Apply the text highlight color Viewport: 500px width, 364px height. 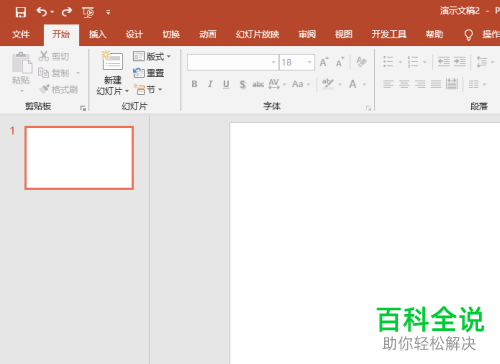[x=328, y=84]
